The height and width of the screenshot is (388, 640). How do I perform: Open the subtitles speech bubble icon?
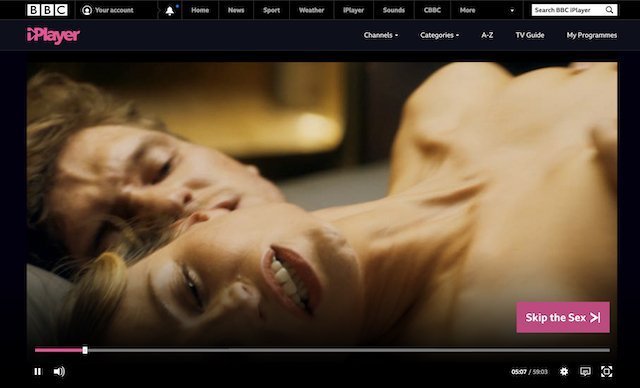(x=585, y=371)
